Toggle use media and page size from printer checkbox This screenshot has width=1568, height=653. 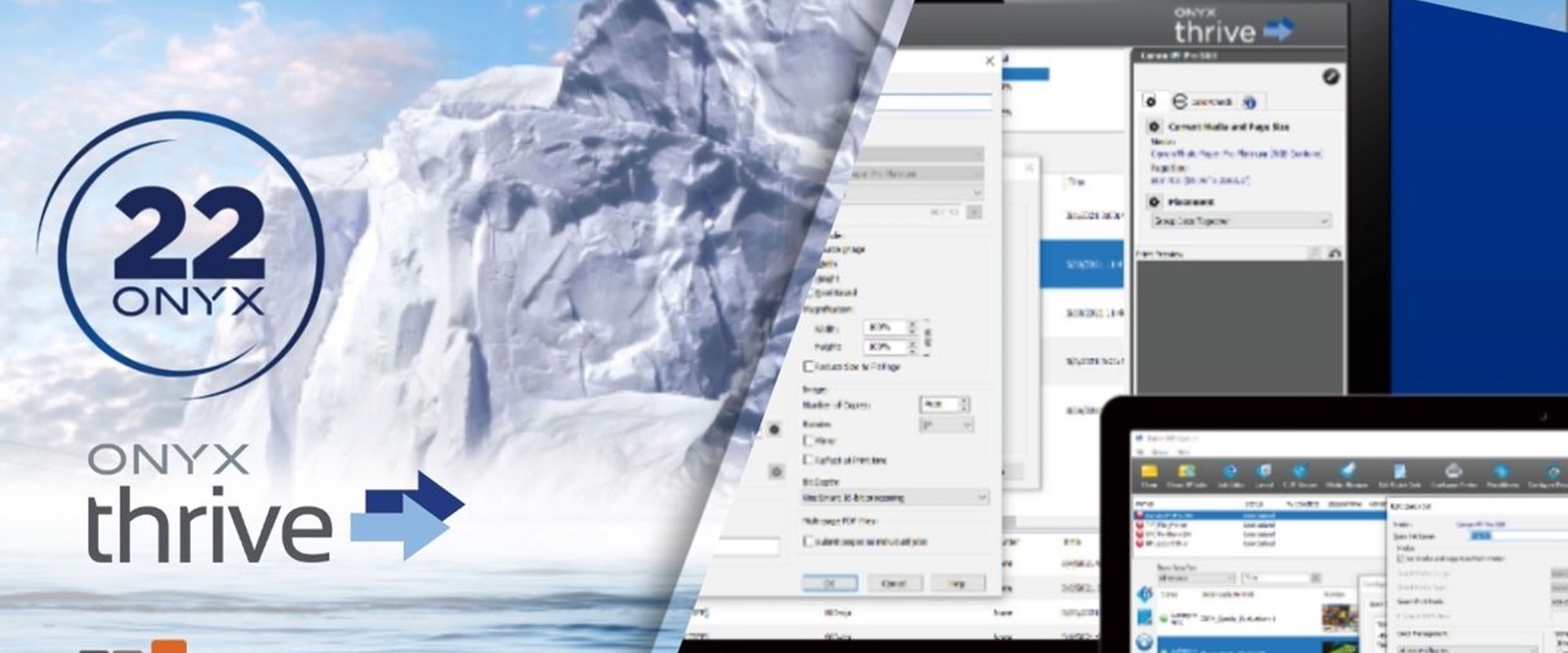tap(1401, 559)
